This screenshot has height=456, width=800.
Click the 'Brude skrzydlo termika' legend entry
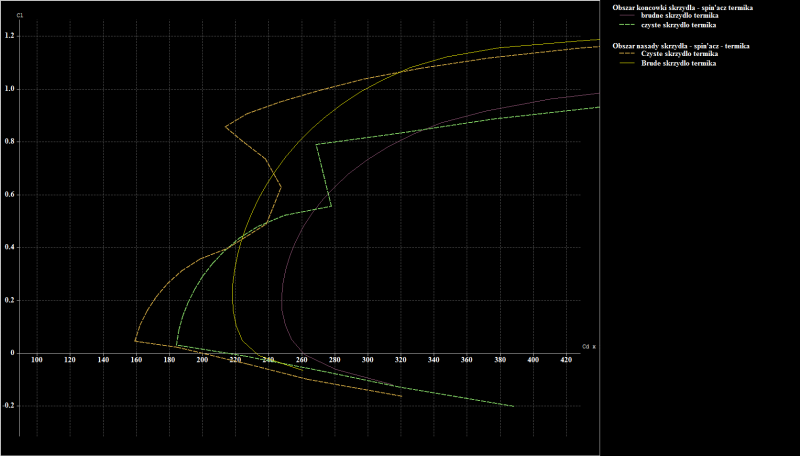click(x=680, y=63)
